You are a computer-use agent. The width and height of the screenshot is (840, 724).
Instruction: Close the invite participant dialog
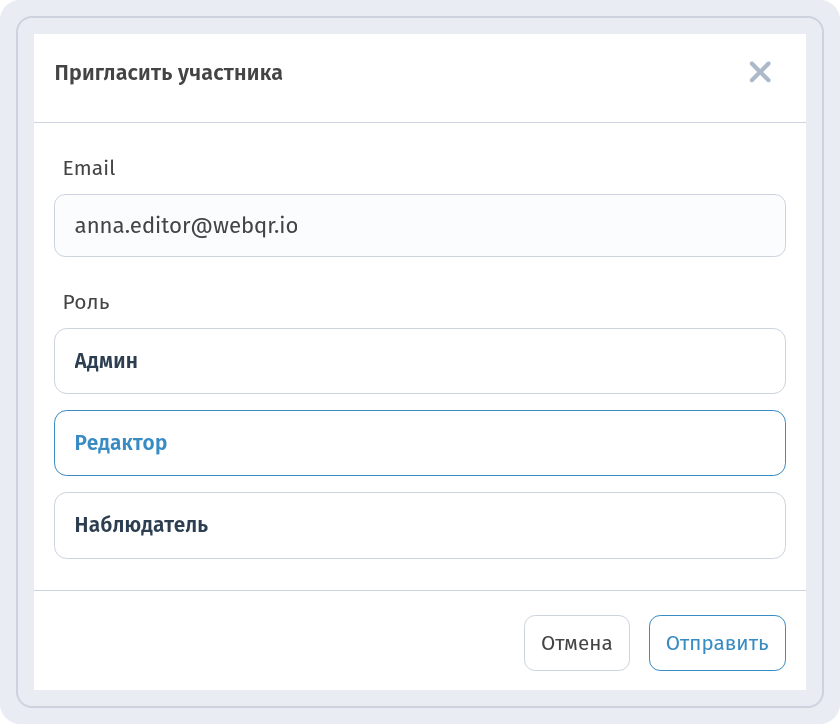(x=760, y=72)
